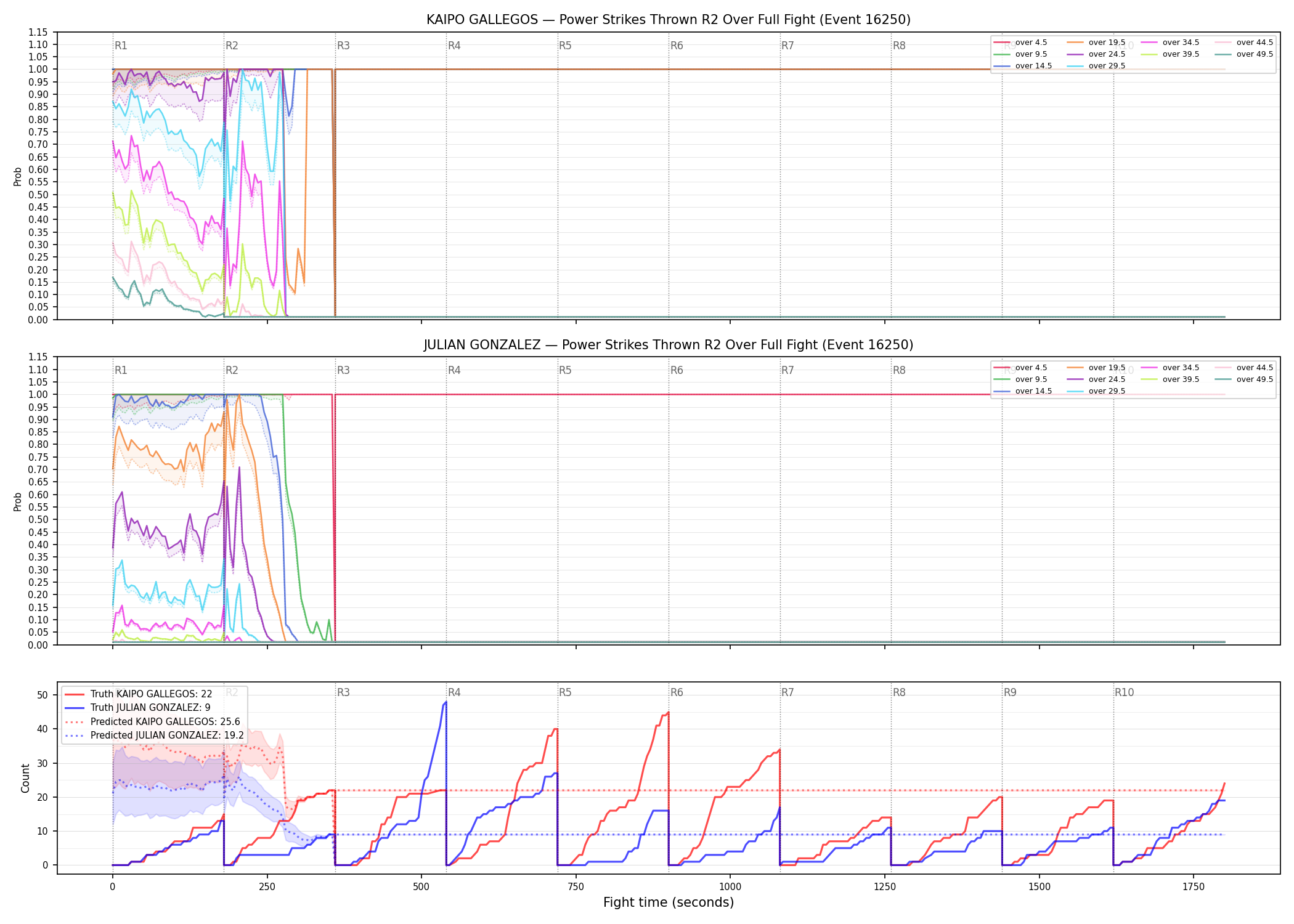Click the 1000 tick label on x-axis
The image size is (1294, 924).
pyautogui.click(x=730, y=887)
